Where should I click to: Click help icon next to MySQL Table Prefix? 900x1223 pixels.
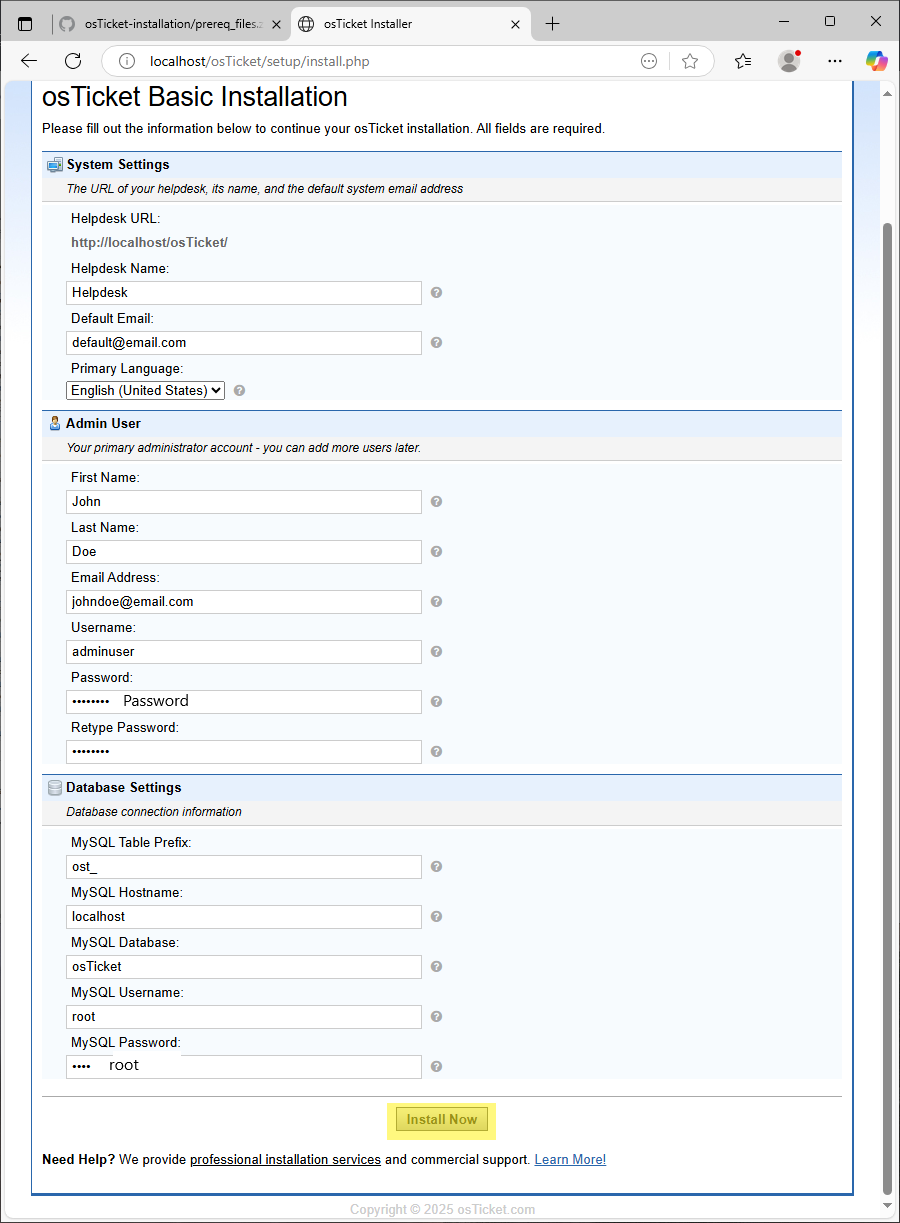click(x=436, y=867)
